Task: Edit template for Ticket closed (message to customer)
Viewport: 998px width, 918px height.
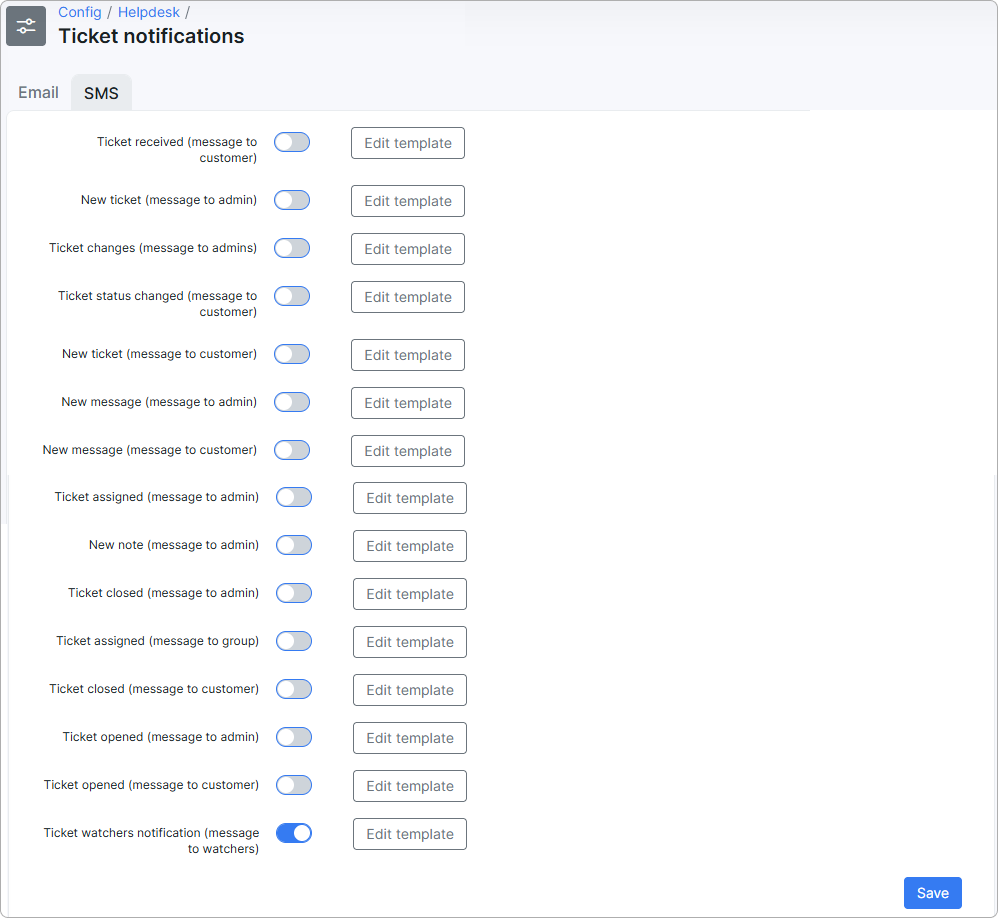Action: coord(410,690)
